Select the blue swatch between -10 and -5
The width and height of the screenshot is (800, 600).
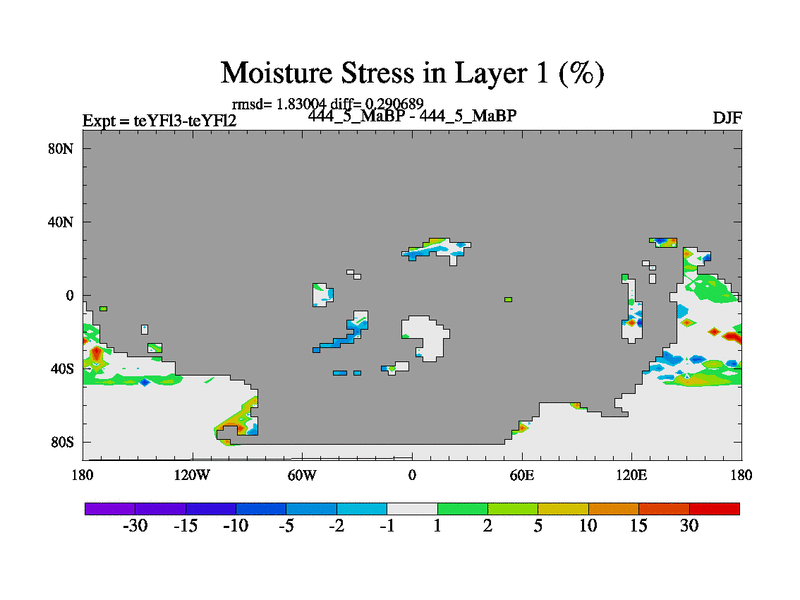[261, 509]
